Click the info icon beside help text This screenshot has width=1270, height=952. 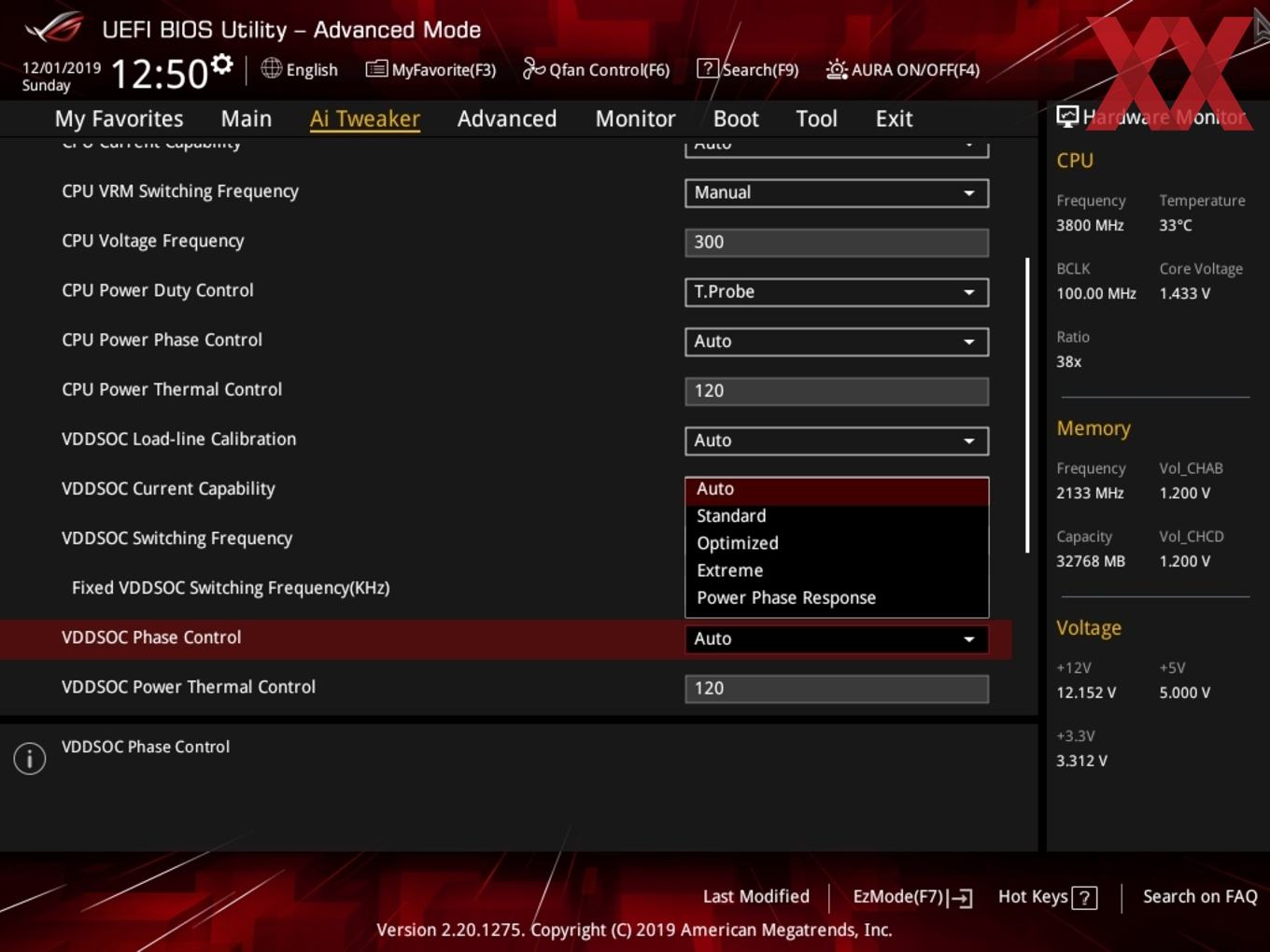coord(30,758)
